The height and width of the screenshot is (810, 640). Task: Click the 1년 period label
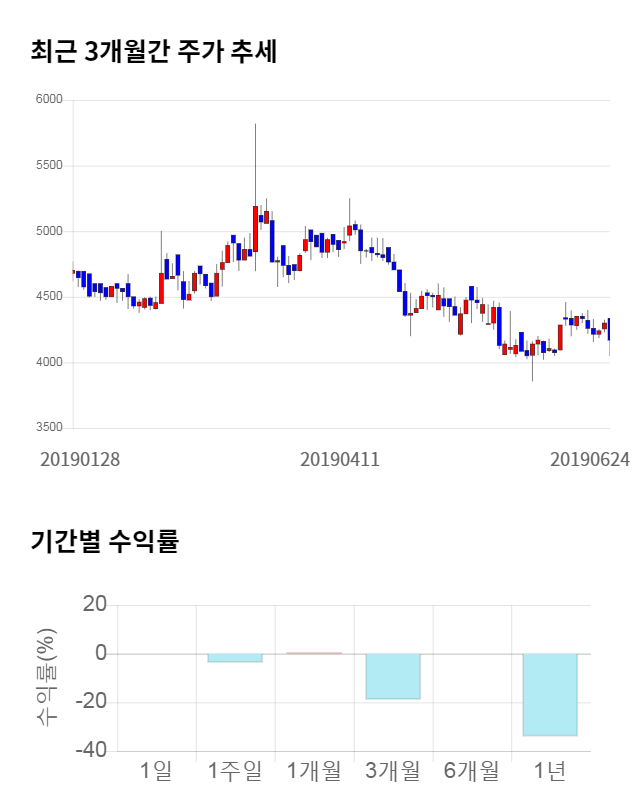(550, 770)
